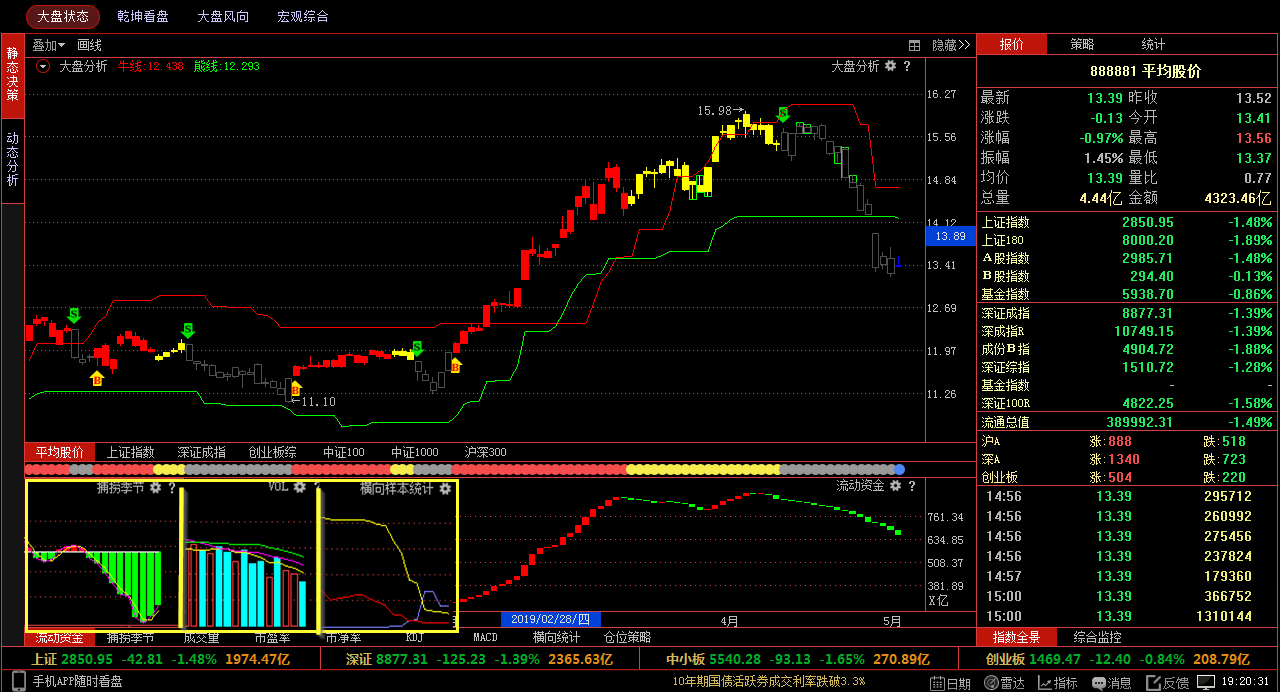Collapse the right panel with 隐藏>>
The height and width of the screenshot is (692, 1280).
click(x=951, y=45)
